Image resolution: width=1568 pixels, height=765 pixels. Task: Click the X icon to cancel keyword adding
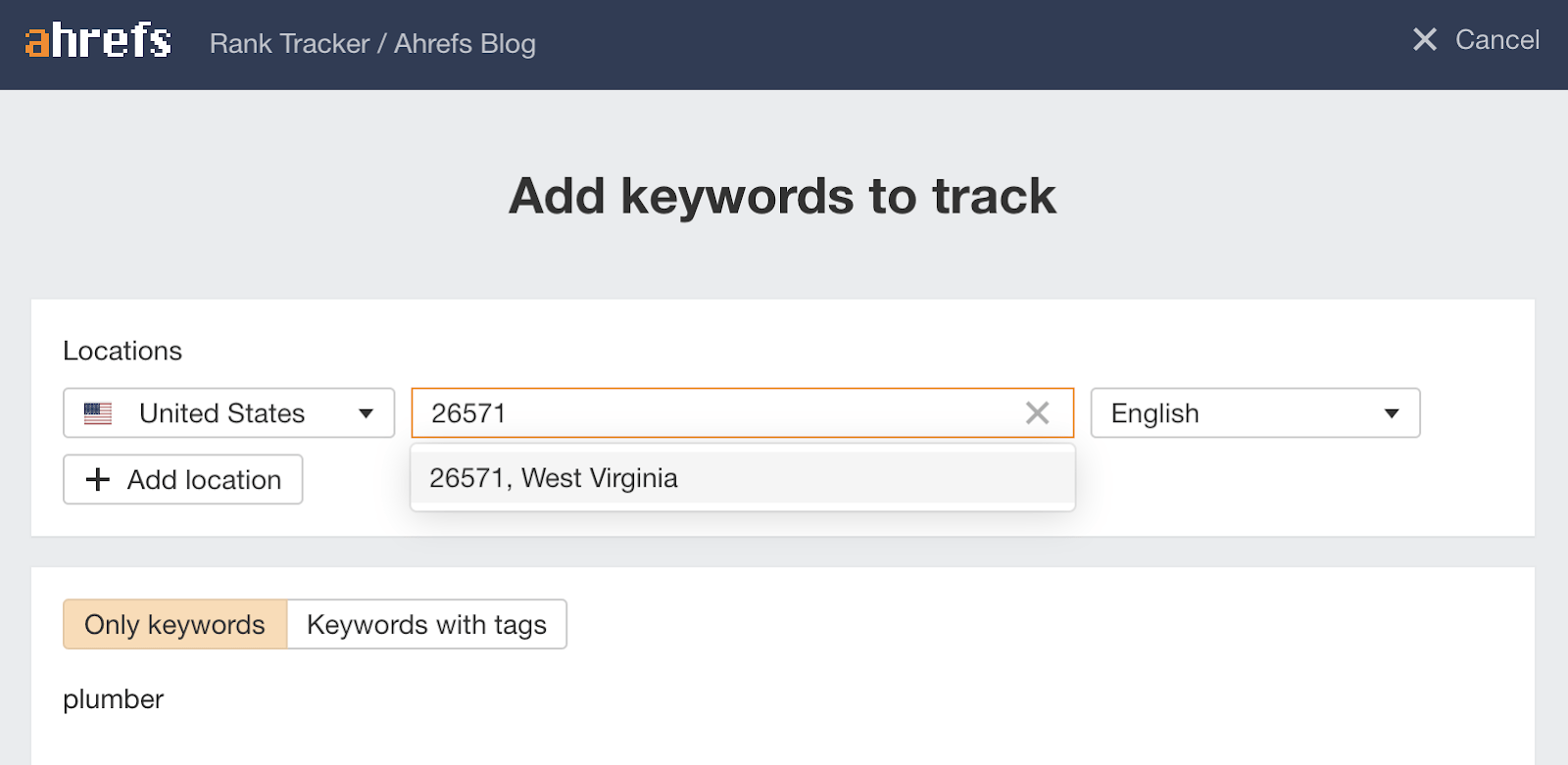coord(1426,41)
